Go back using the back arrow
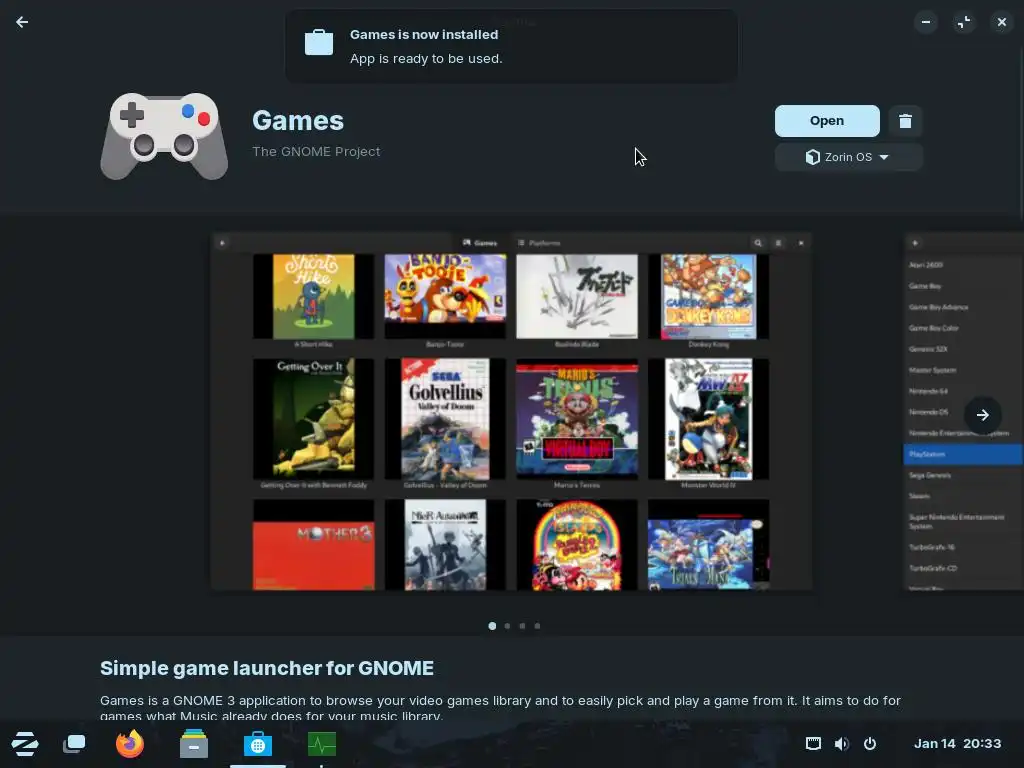This screenshot has height=768, width=1024. click(22, 22)
